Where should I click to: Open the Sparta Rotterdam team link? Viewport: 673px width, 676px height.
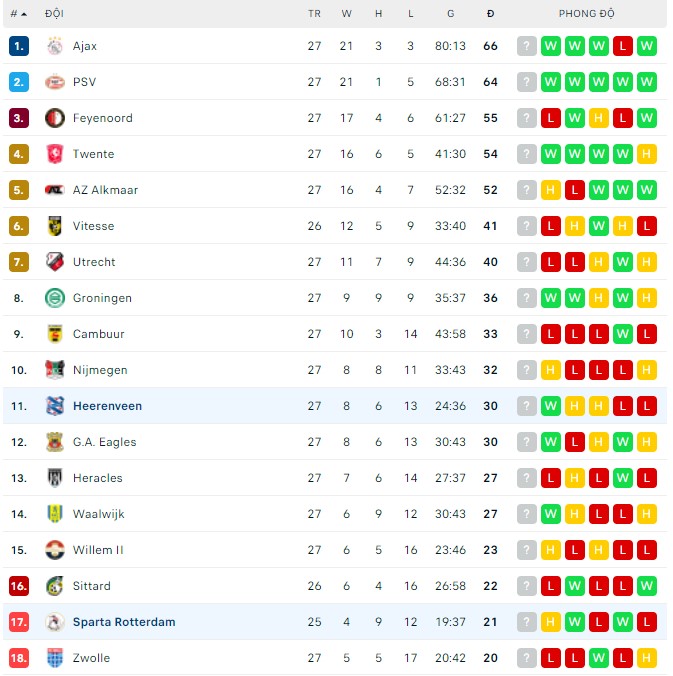(124, 622)
